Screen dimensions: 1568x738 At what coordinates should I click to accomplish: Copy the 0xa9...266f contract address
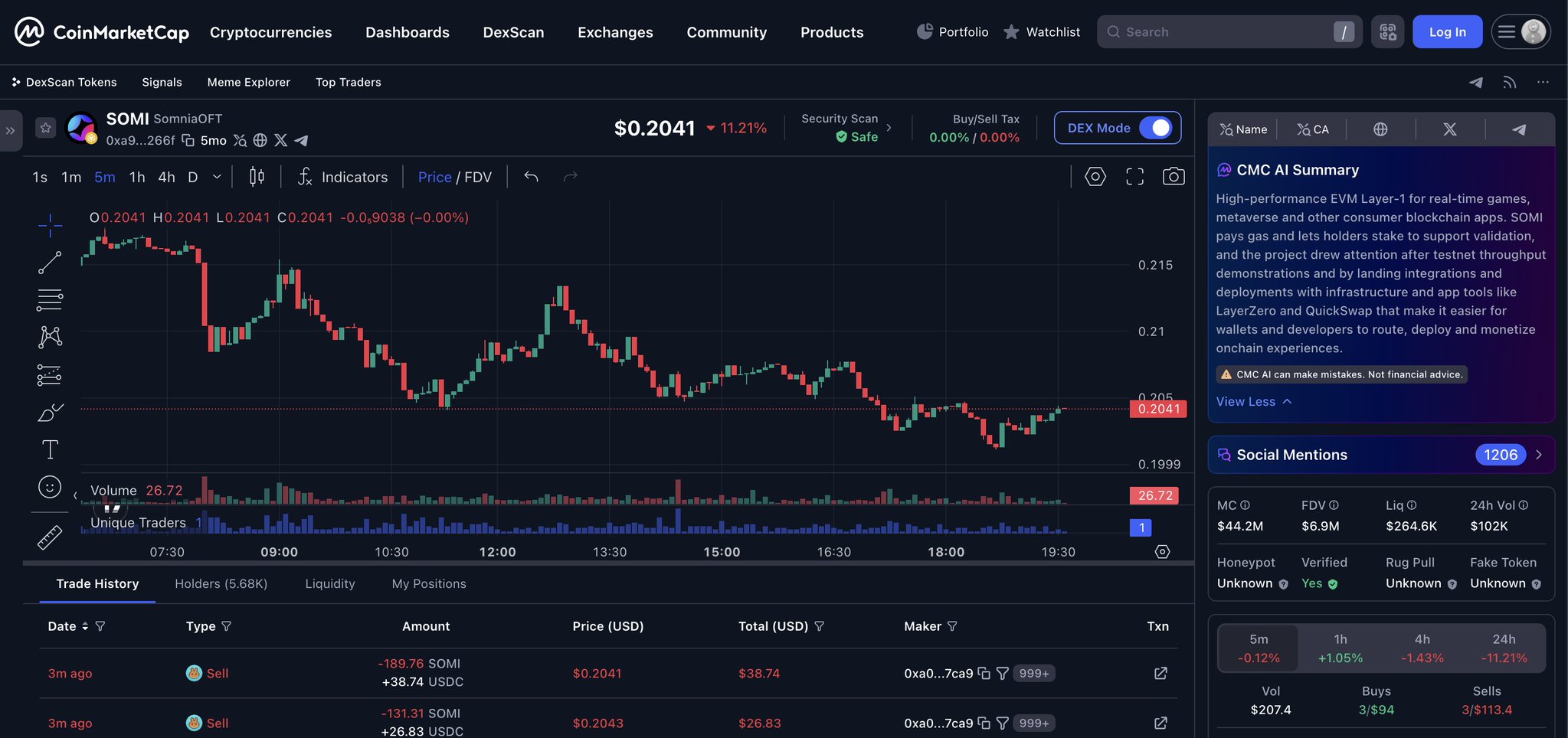tap(188, 140)
